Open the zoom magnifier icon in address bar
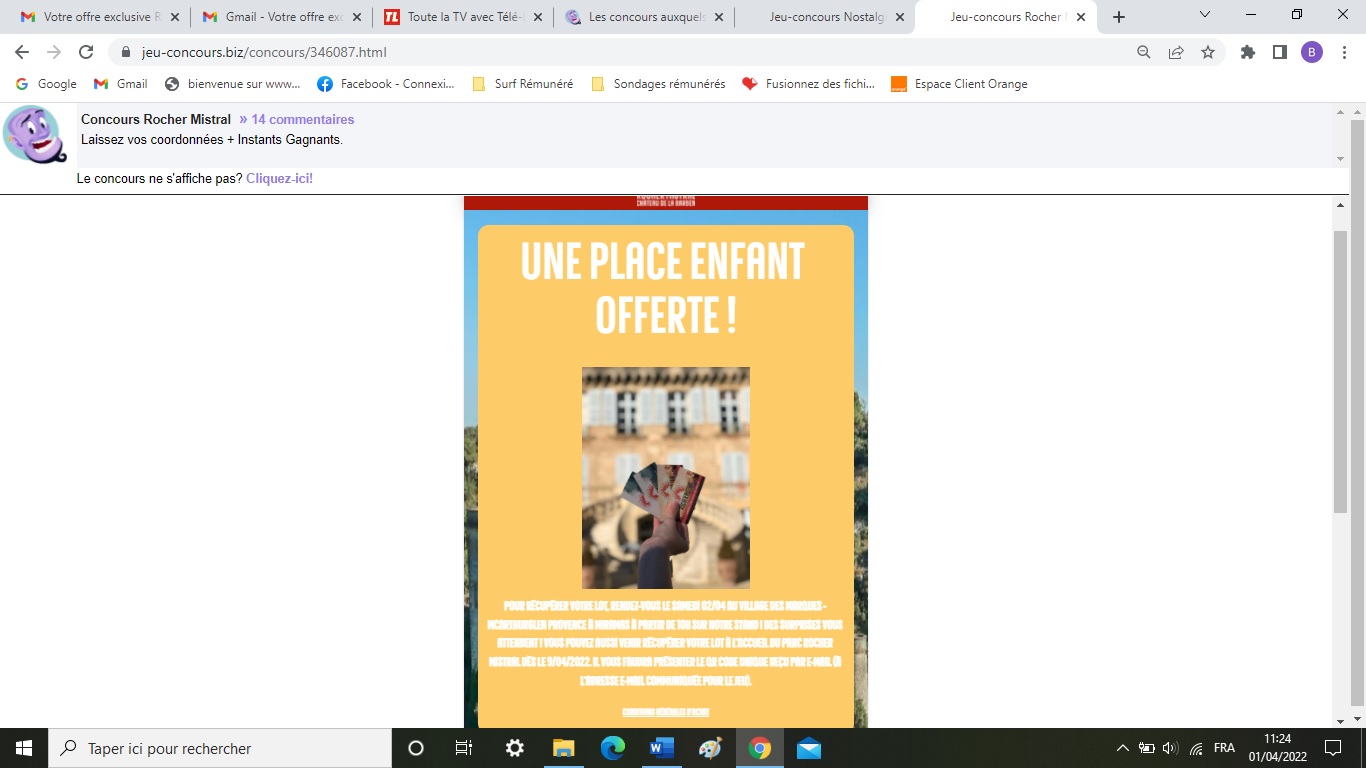The width and height of the screenshot is (1366, 768). (x=1144, y=52)
